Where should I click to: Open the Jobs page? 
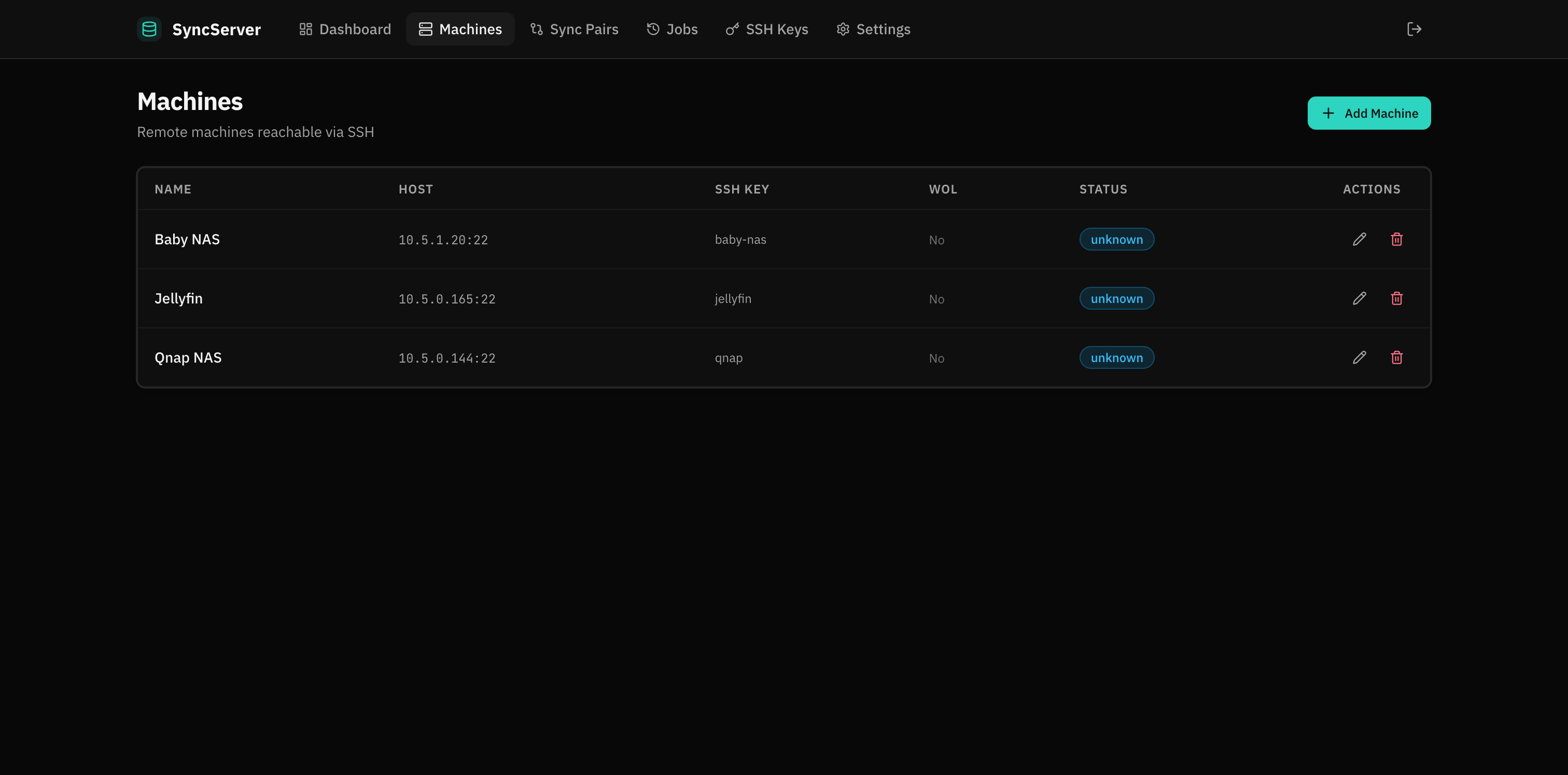click(672, 29)
